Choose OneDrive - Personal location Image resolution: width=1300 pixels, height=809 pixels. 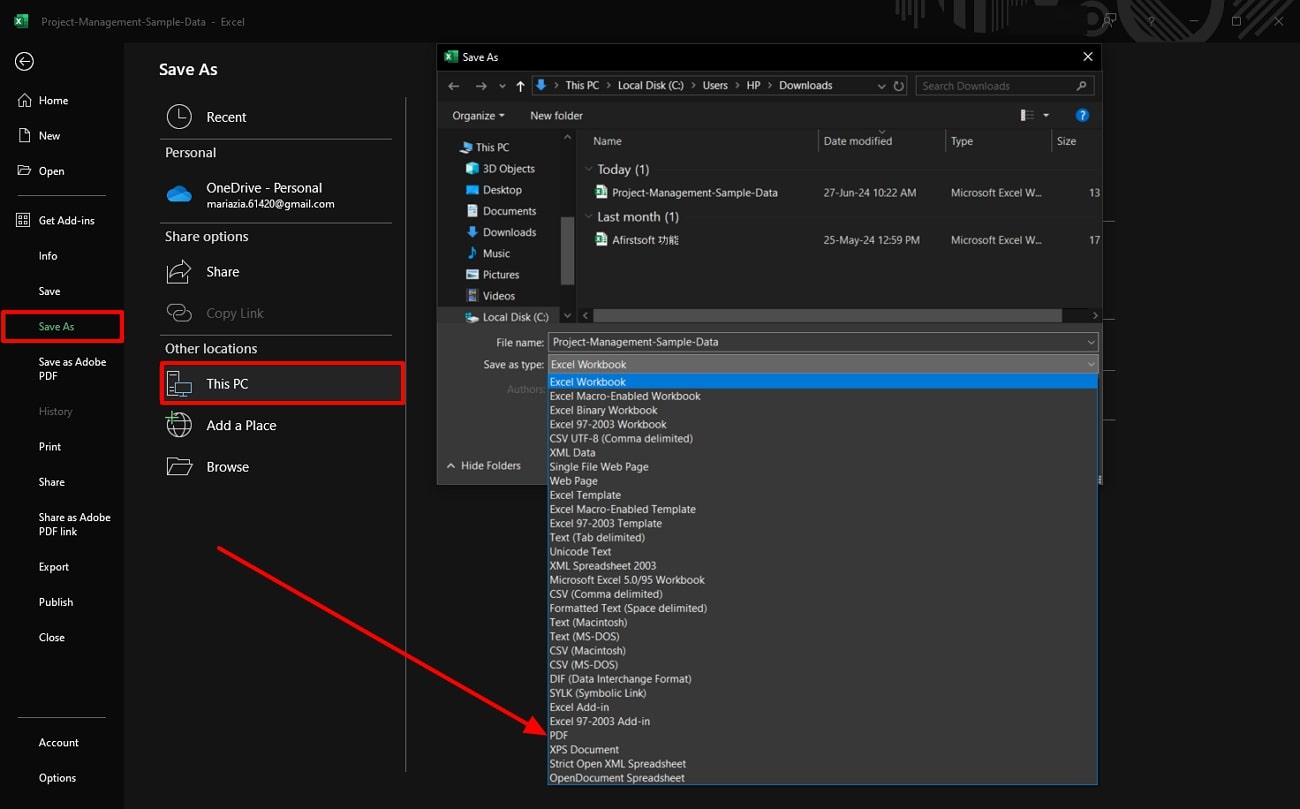coord(278,195)
